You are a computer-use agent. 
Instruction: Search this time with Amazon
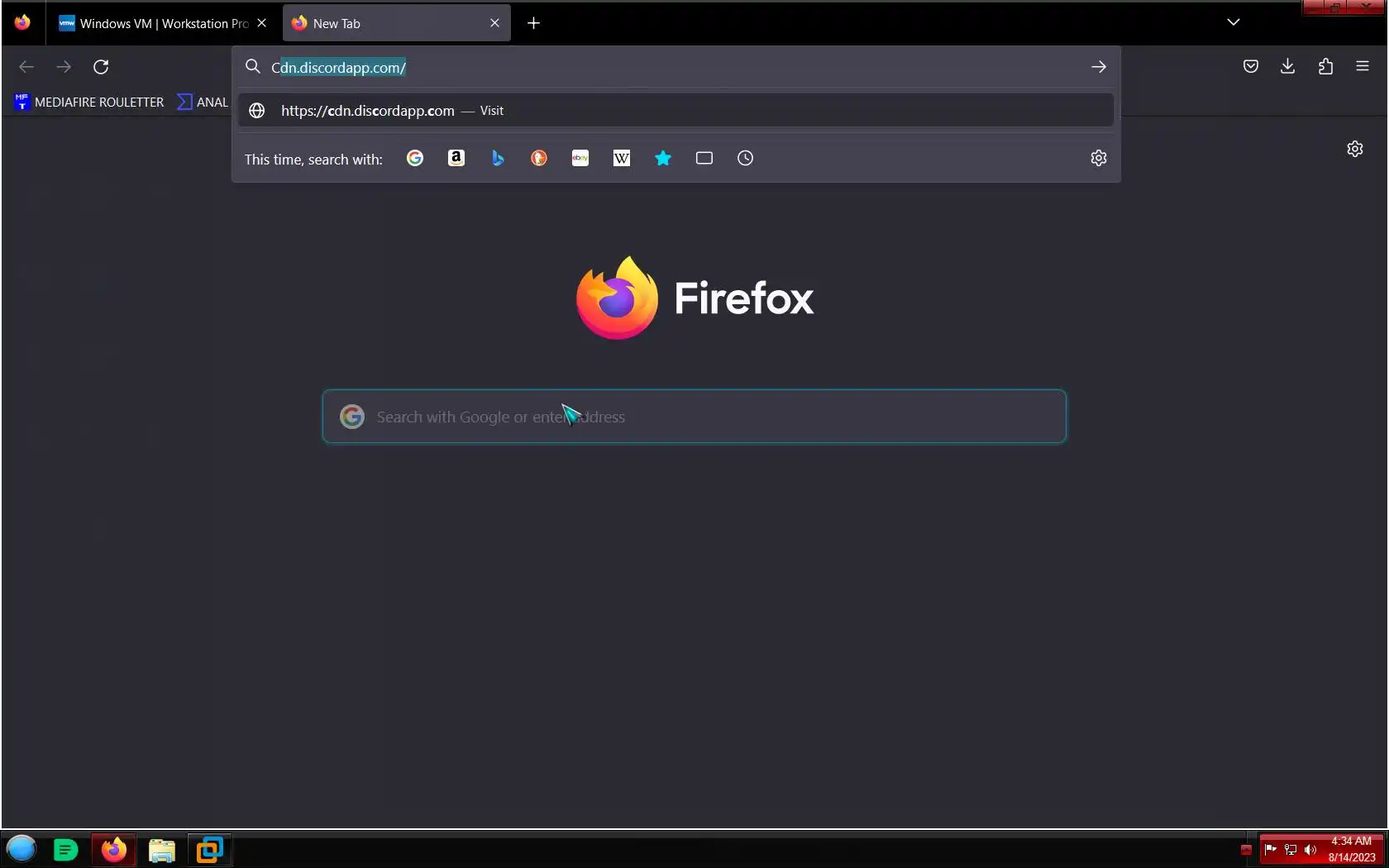[456, 158]
